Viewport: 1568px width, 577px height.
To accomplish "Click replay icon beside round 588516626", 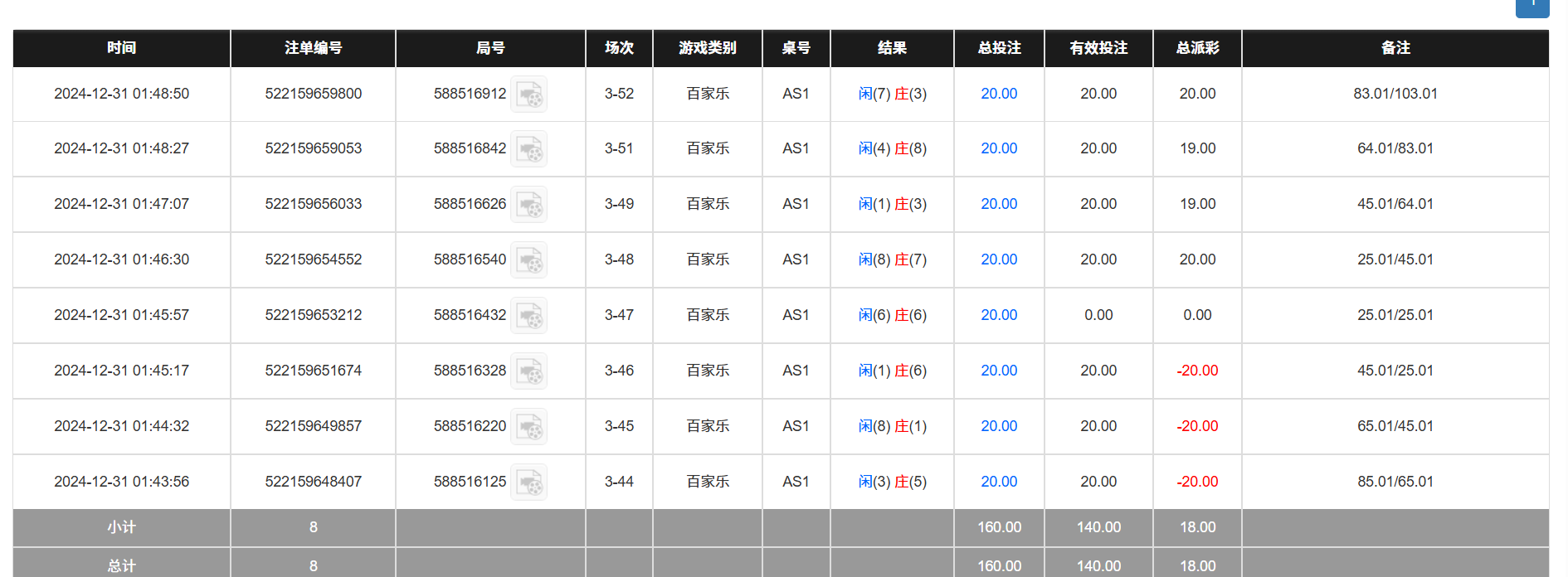I will (x=528, y=205).
